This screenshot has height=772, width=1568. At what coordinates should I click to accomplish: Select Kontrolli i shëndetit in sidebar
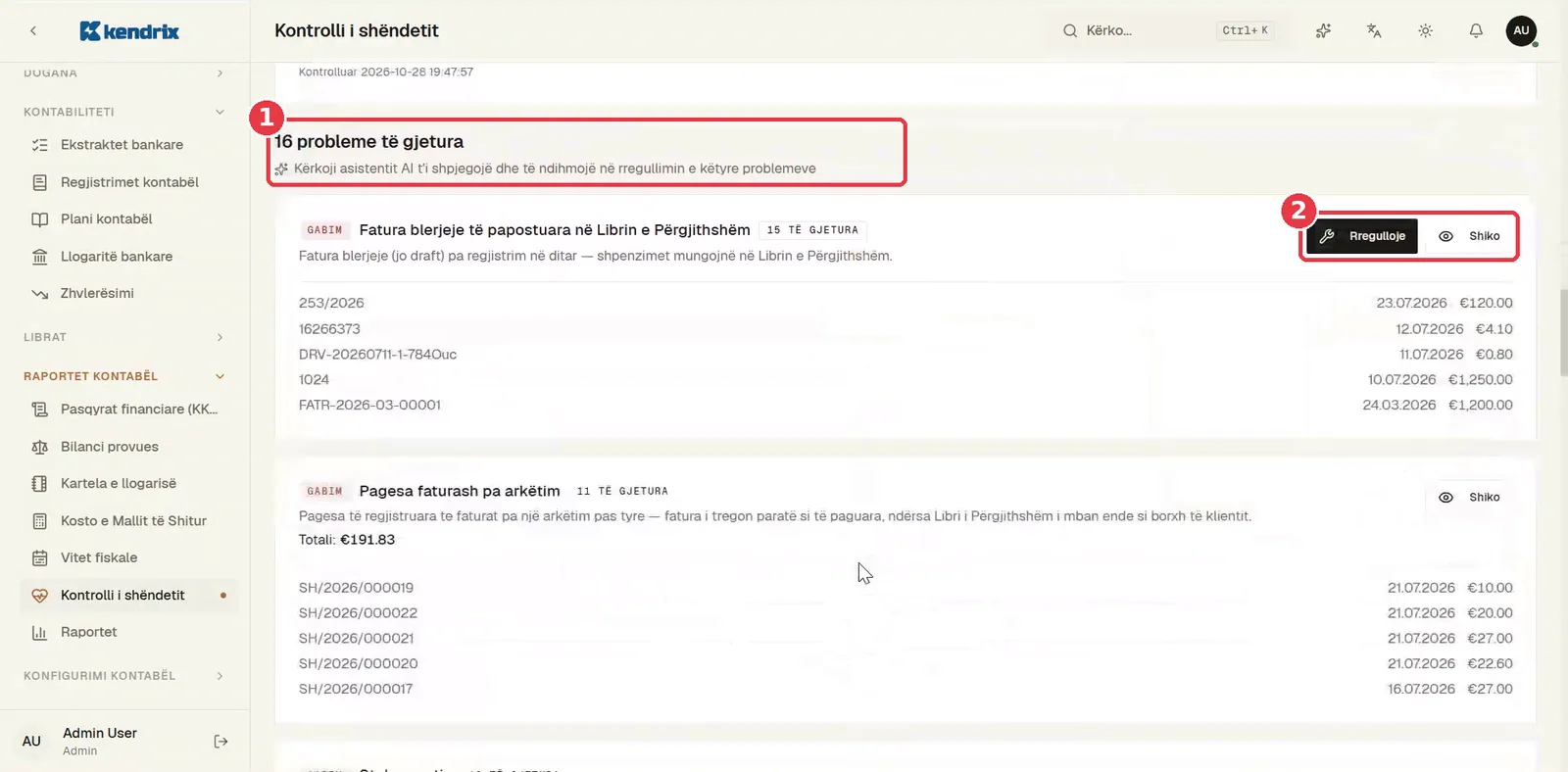(128, 595)
